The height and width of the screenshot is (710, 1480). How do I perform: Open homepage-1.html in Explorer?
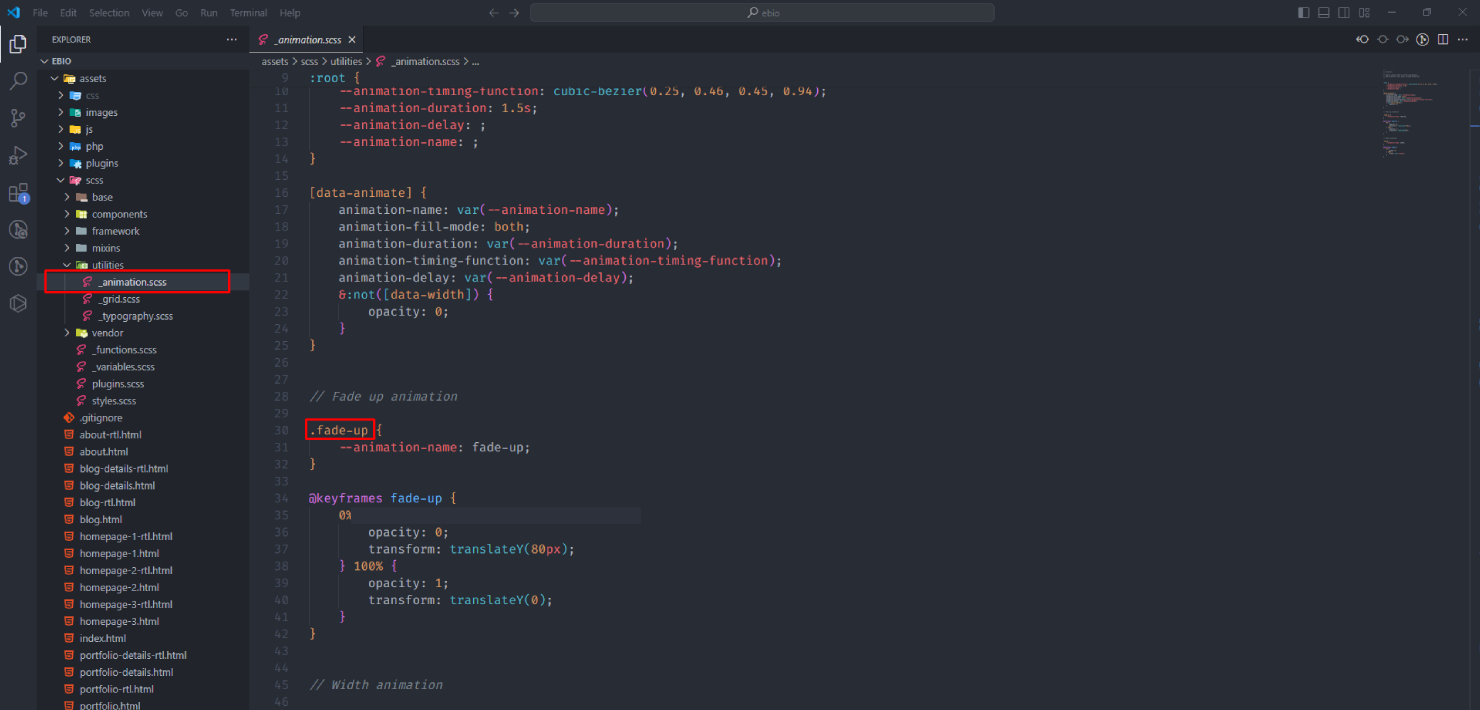(x=119, y=553)
